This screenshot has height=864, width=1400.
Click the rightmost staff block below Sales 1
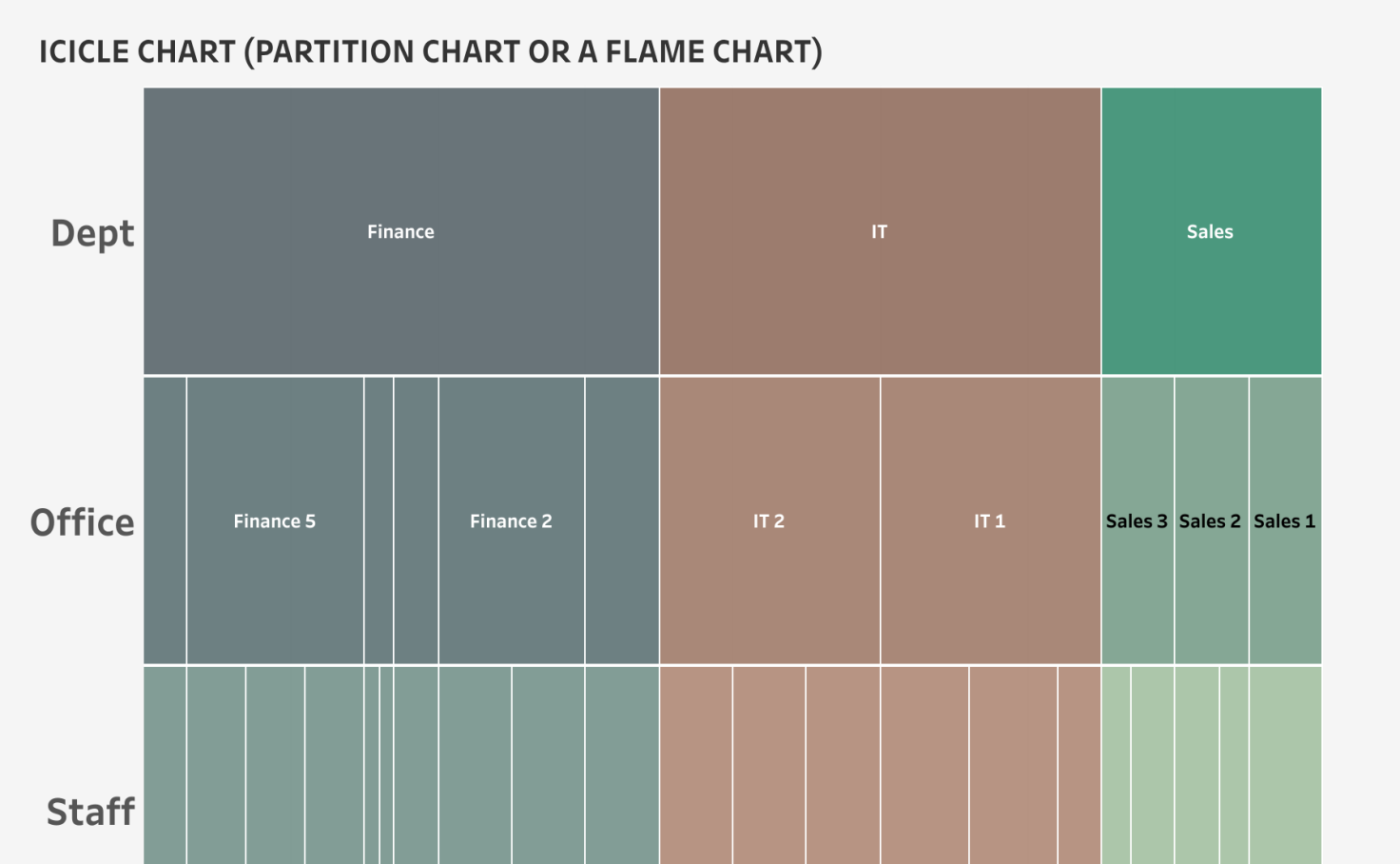click(x=1284, y=764)
